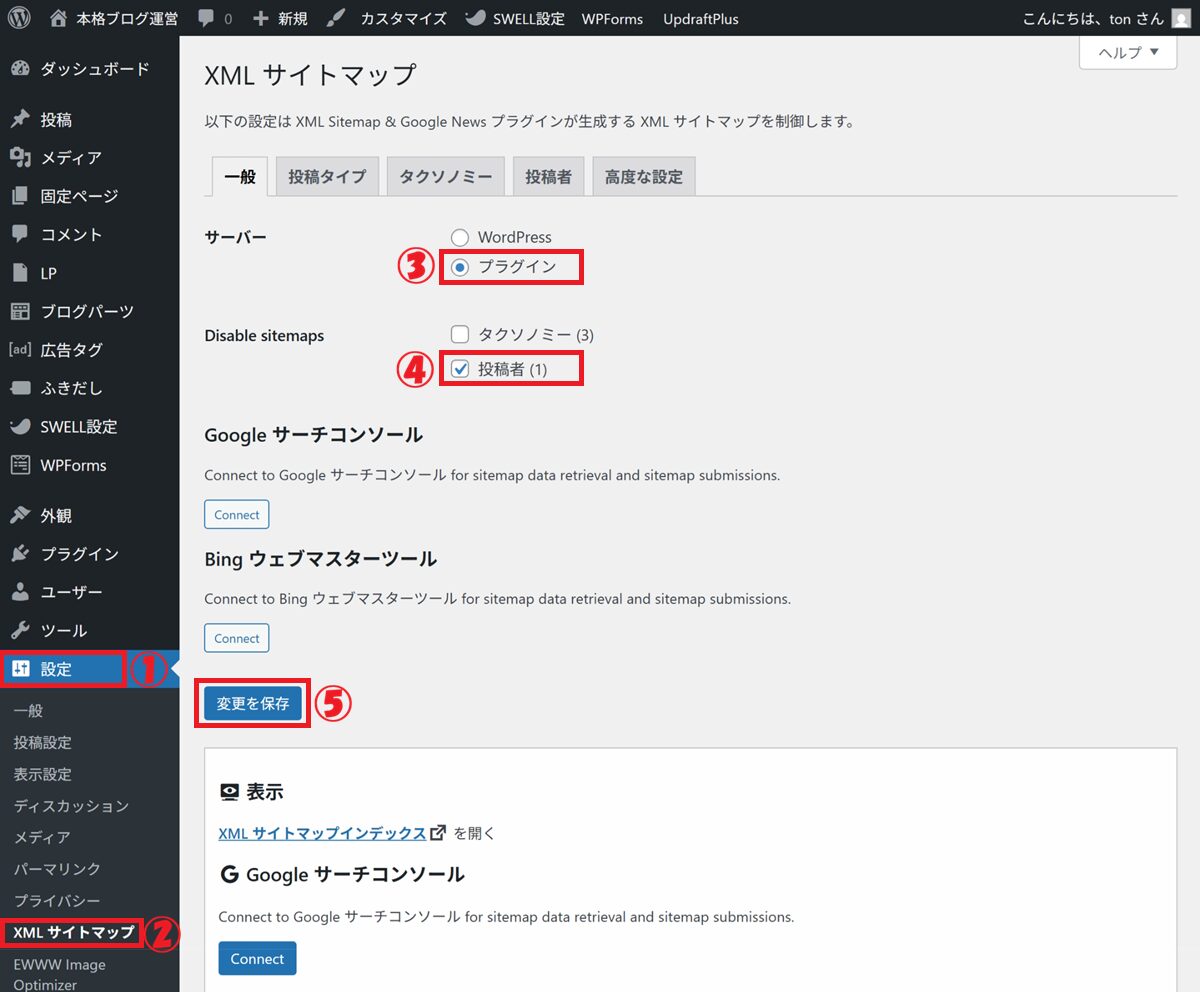The height and width of the screenshot is (992, 1200).
Task: Click the 変更を保存 button
Action: [x=252, y=703]
